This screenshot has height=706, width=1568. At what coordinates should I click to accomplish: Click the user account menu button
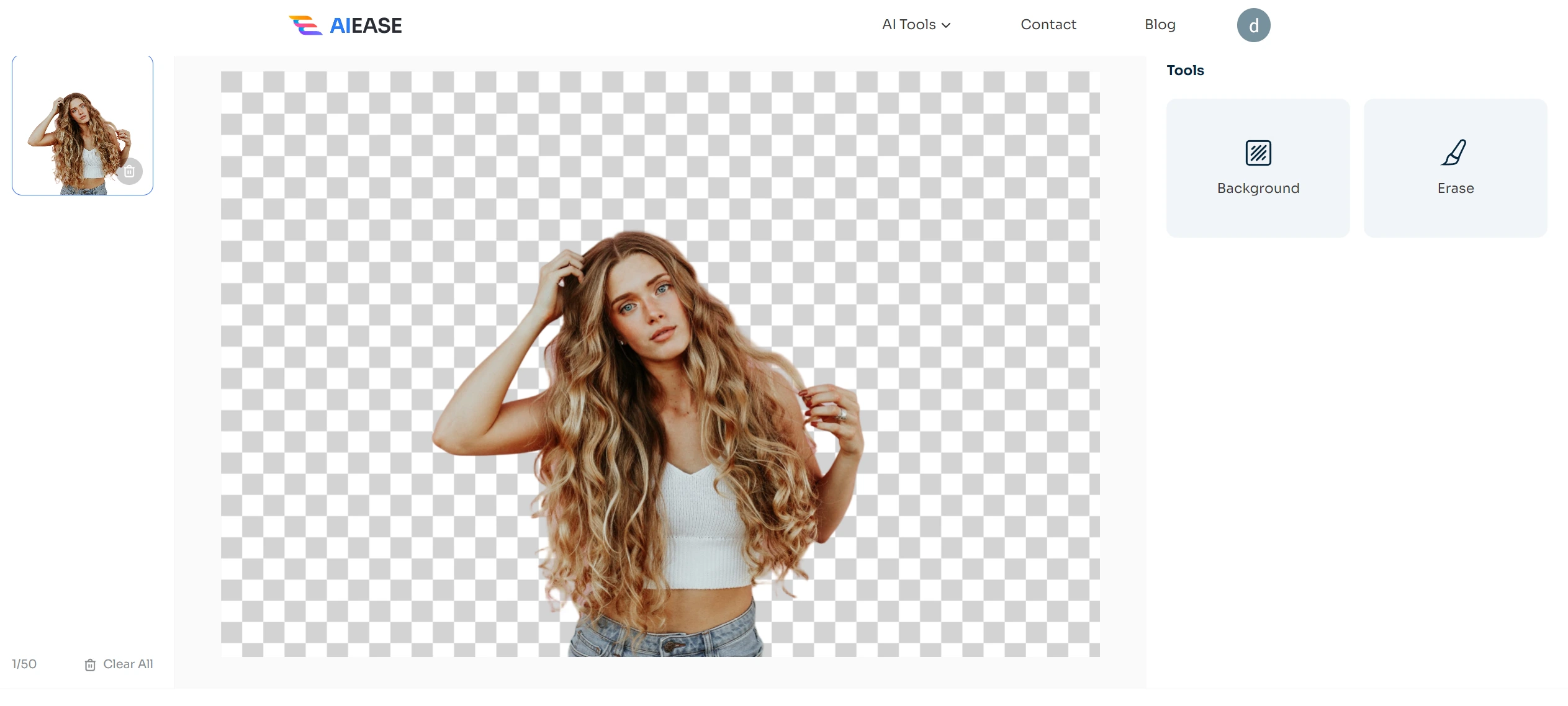pyautogui.click(x=1254, y=25)
